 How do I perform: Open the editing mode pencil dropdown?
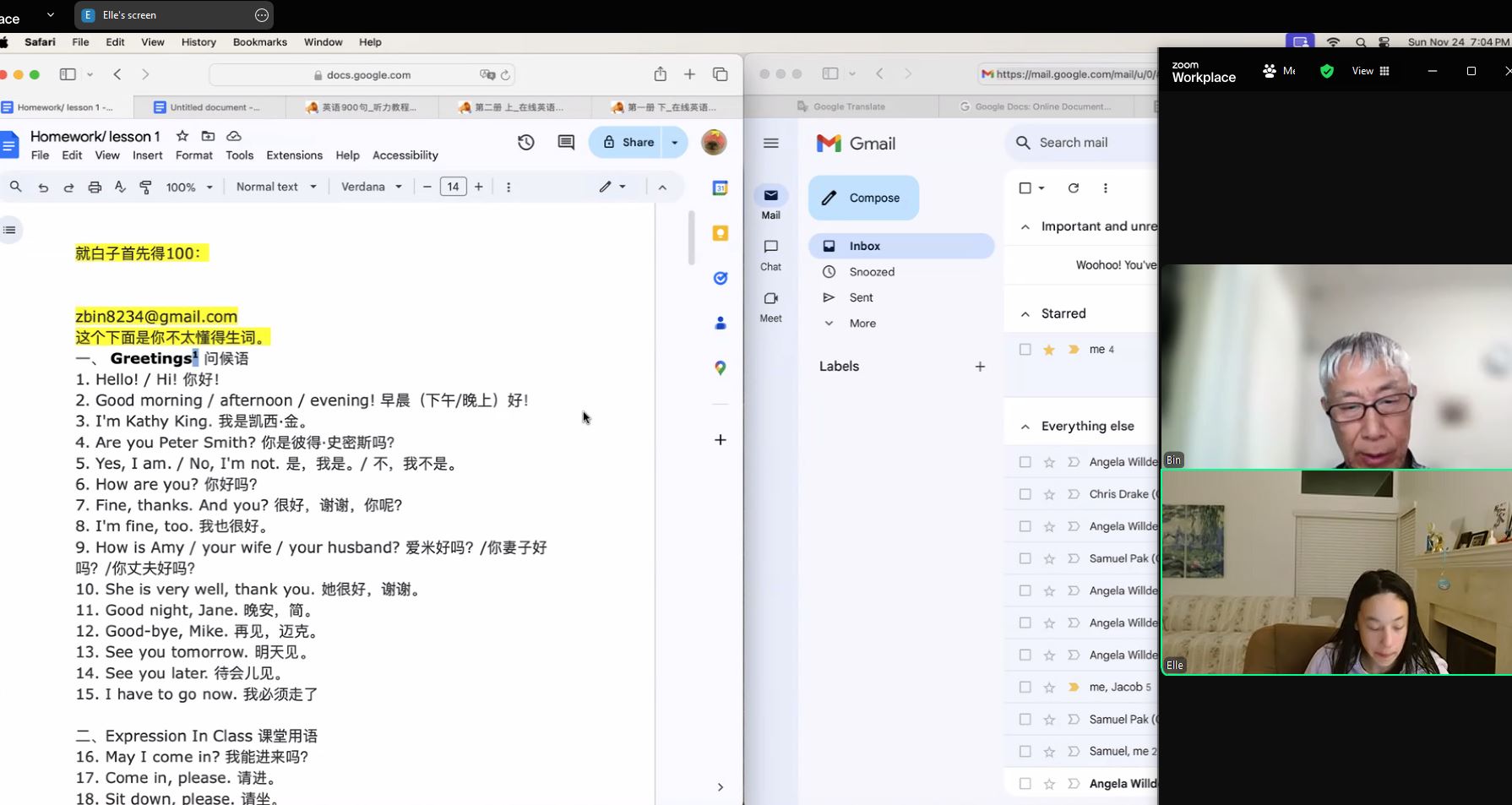(x=613, y=187)
